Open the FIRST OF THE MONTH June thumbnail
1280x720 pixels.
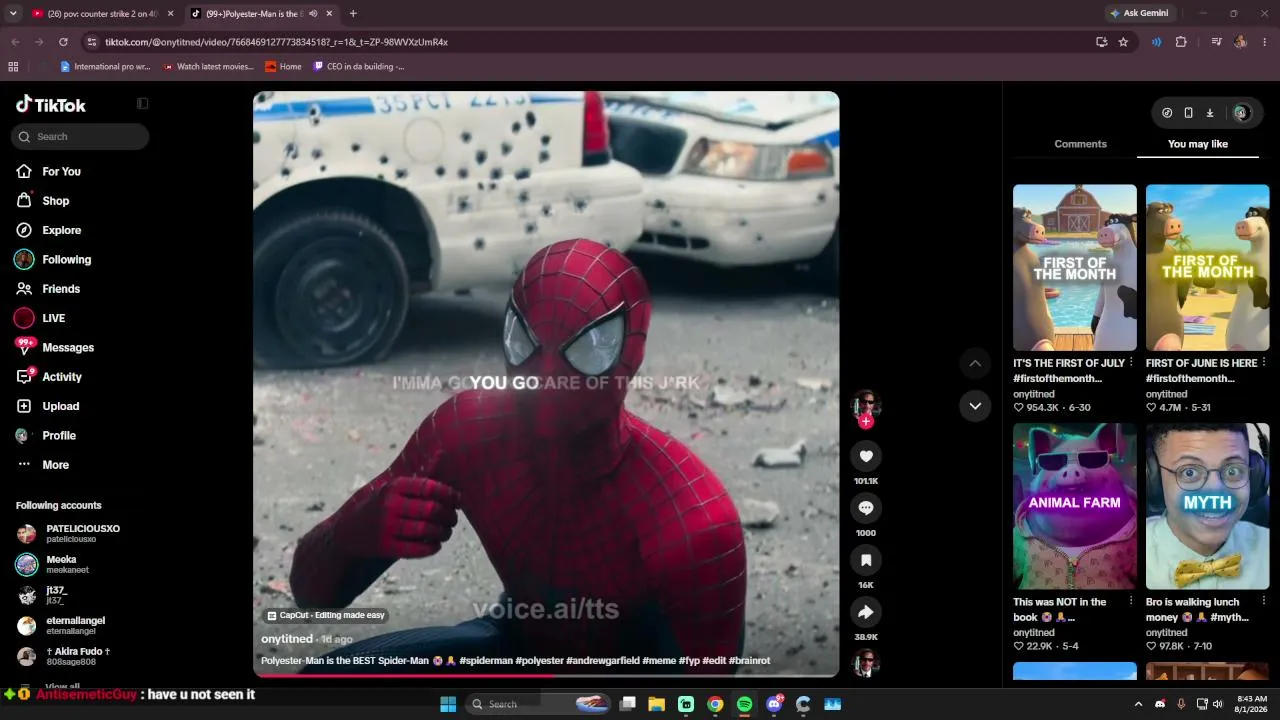coord(1208,267)
